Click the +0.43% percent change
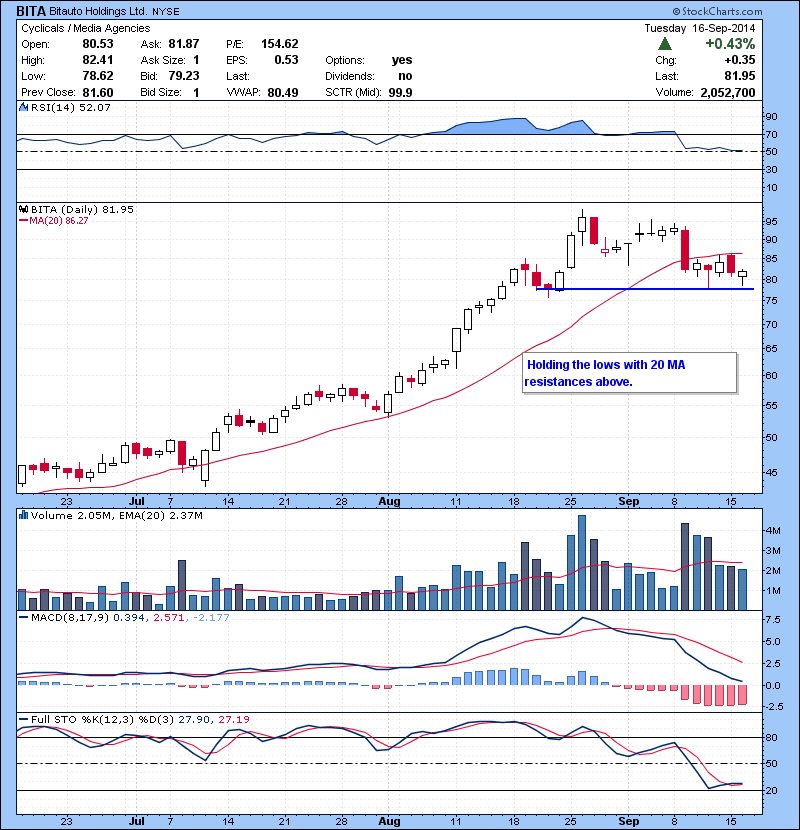 point(730,44)
